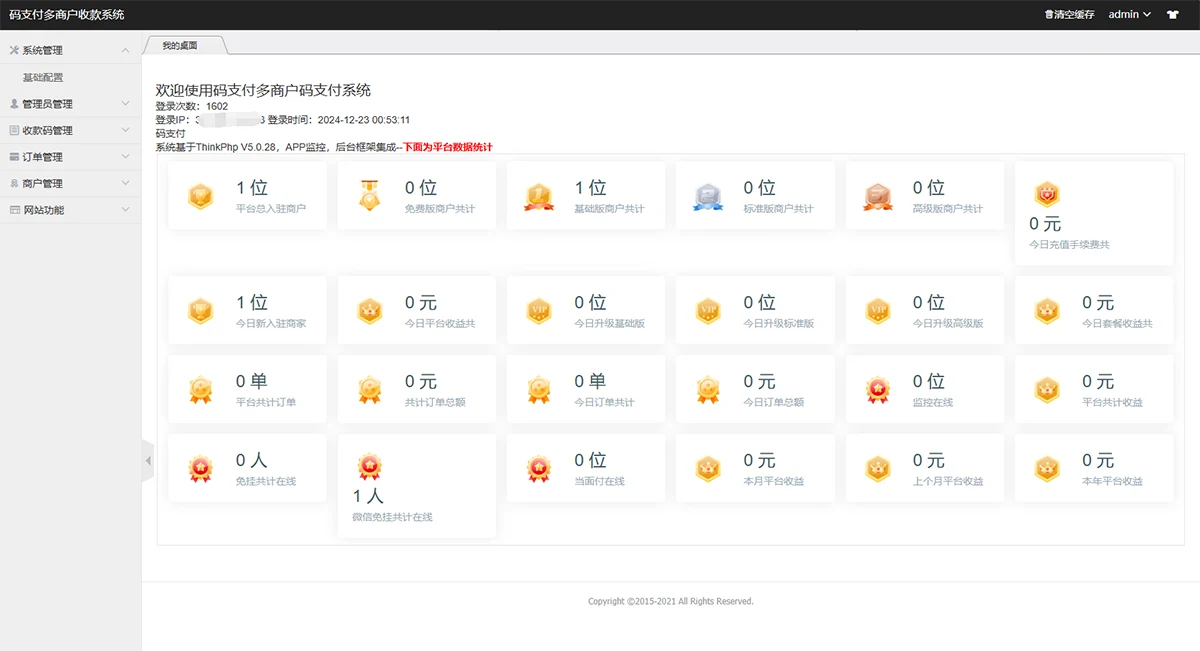Click the 平台总入驻商户 badge icon
The height and width of the screenshot is (651, 1200).
201,196
